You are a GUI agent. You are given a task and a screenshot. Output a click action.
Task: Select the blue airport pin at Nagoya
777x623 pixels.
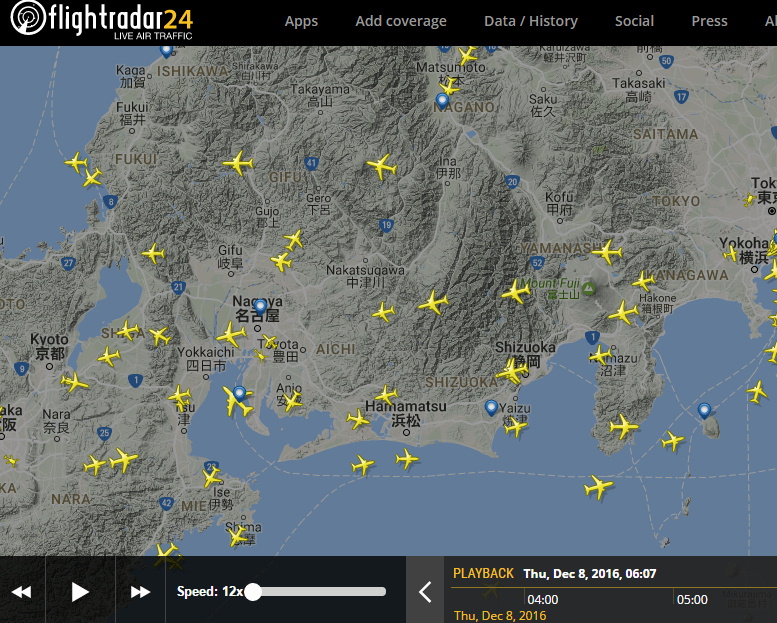tap(261, 306)
